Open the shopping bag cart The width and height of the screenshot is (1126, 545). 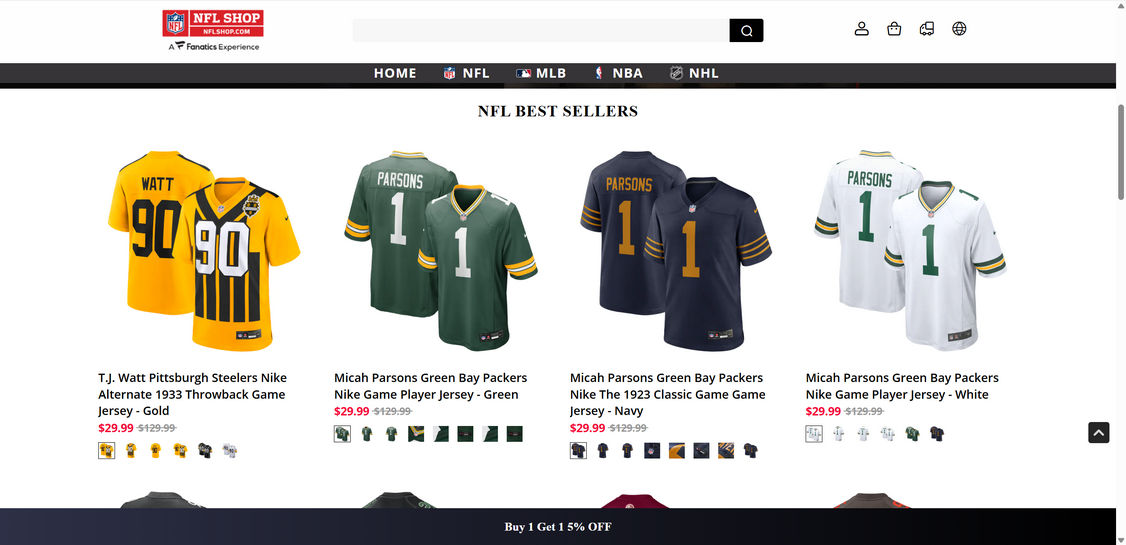point(894,29)
